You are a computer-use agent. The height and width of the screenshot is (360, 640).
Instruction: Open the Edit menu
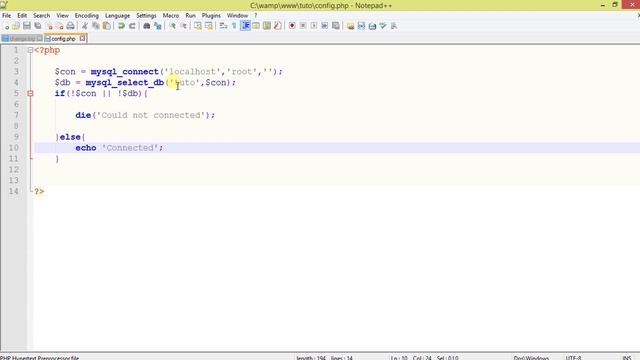(22, 16)
